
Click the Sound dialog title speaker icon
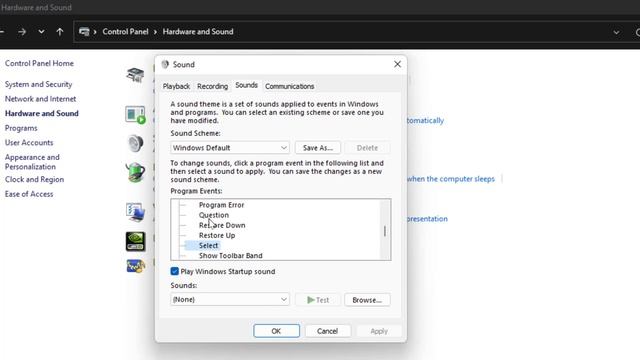[x=165, y=64]
